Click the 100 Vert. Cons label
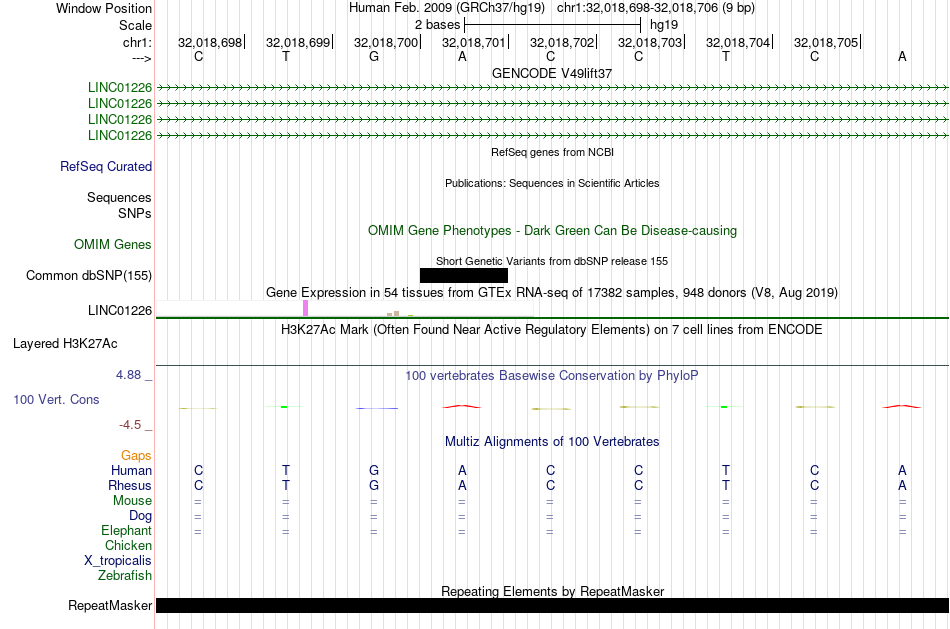The width and height of the screenshot is (950, 629). pos(56,400)
